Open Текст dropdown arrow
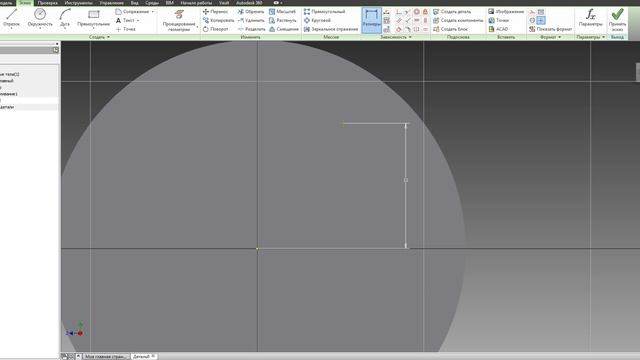 point(138,20)
